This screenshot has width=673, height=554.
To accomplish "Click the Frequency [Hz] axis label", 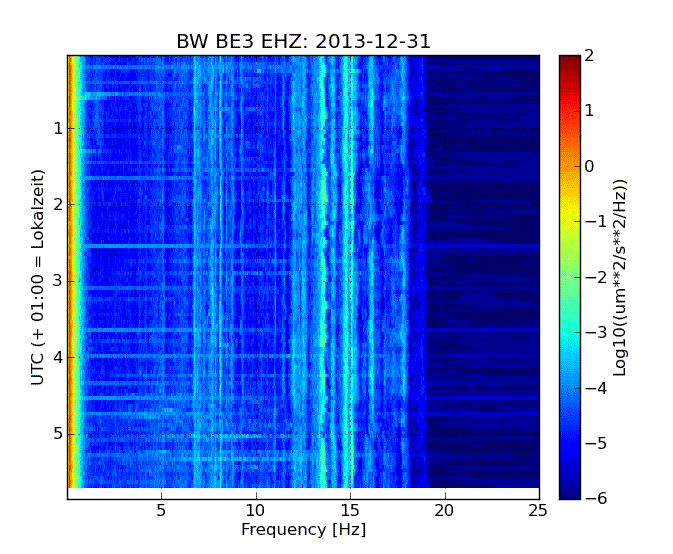I will pos(303,530).
